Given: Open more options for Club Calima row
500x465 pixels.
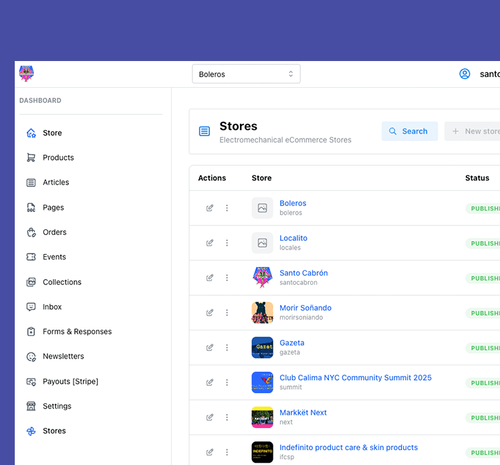Looking at the screenshot, I should (227, 382).
